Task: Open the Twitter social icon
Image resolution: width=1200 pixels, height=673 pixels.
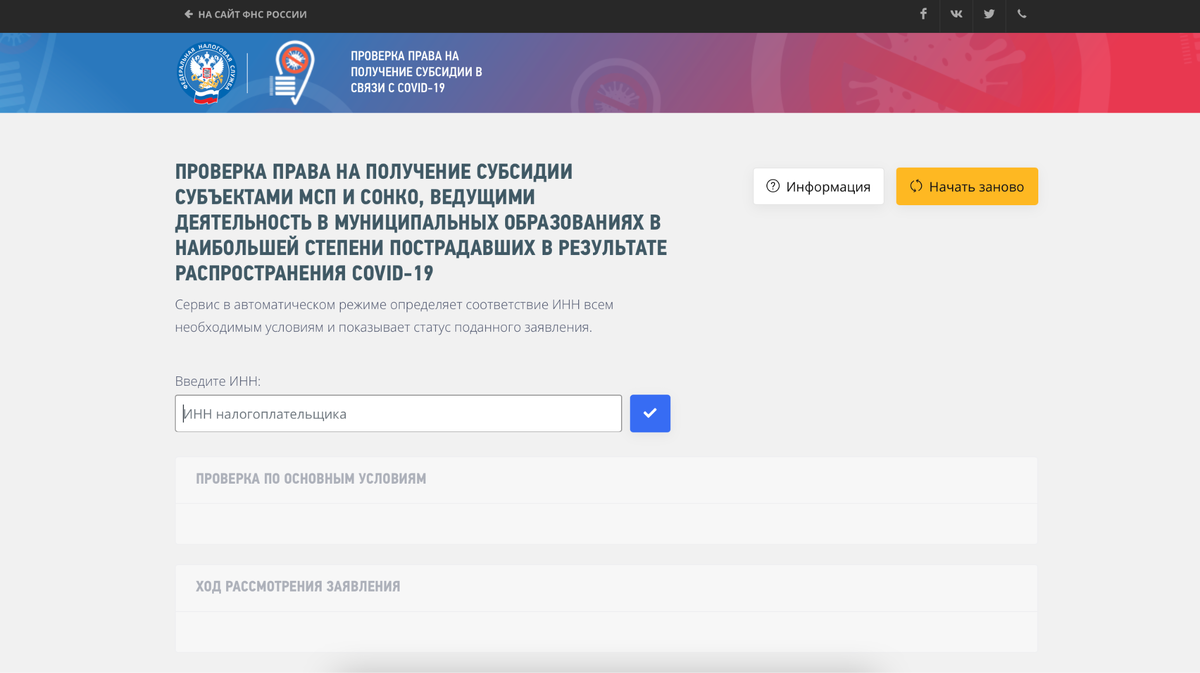Action: (x=989, y=14)
